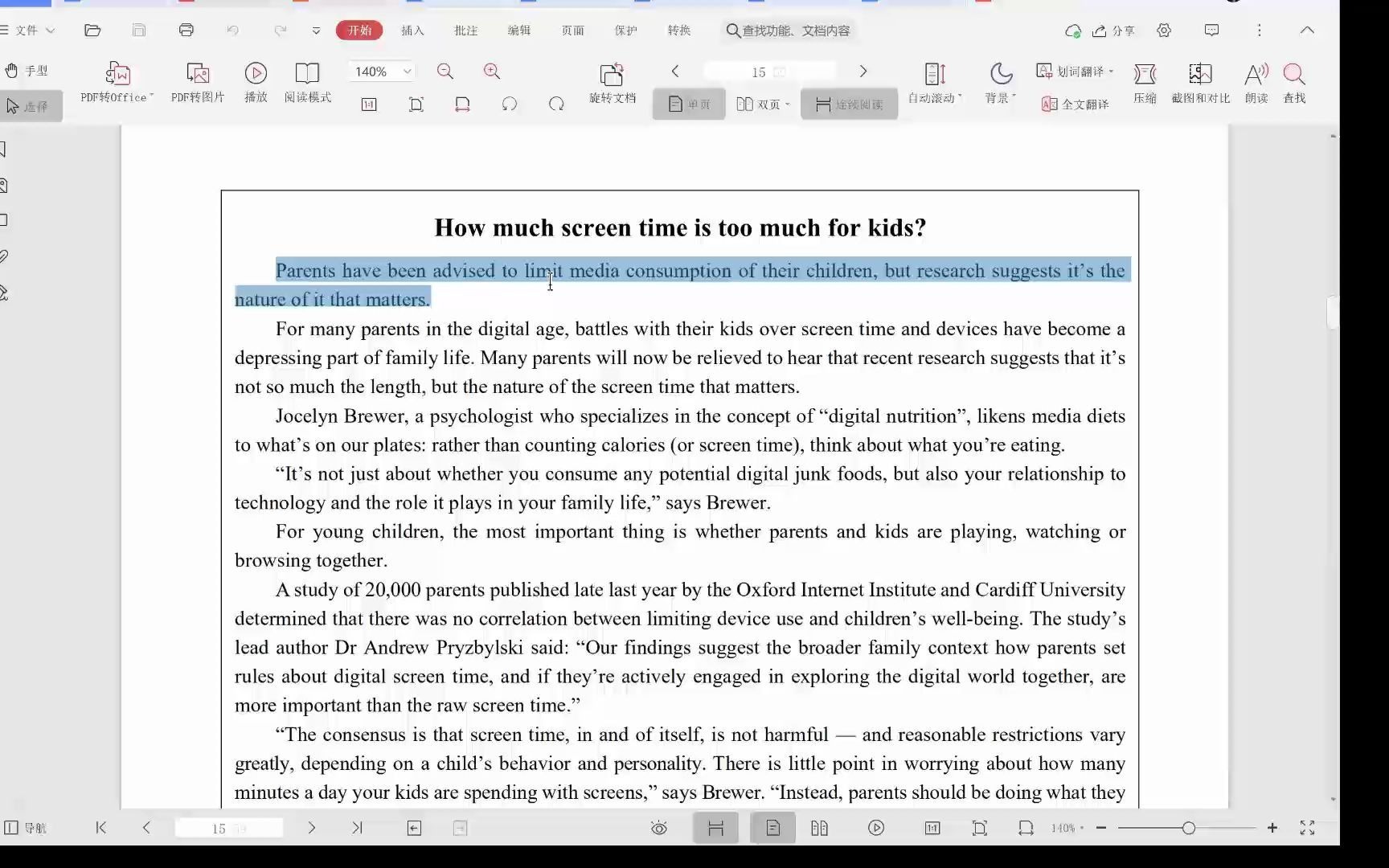Zoom out with the ribbon magnifier minus
The width and height of the screenshot is (1389, 868).
pyautogui.click(x=445, y=72)
